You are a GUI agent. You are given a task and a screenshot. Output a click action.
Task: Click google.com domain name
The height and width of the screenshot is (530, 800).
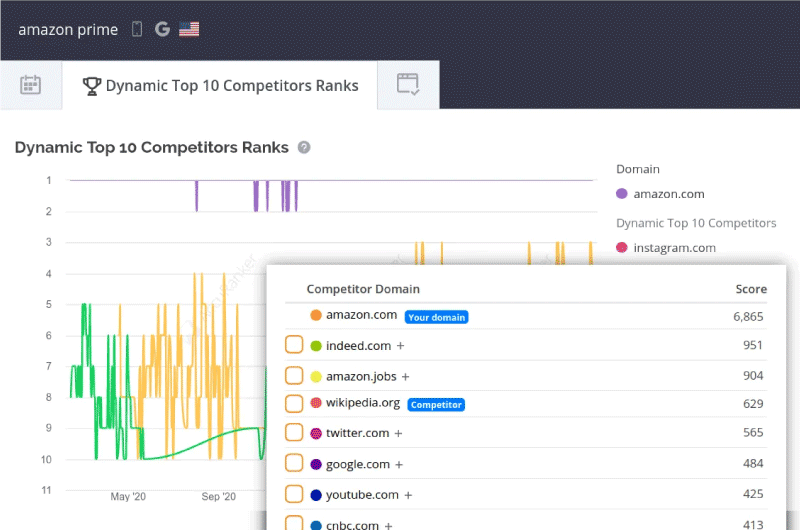[358, 465]
